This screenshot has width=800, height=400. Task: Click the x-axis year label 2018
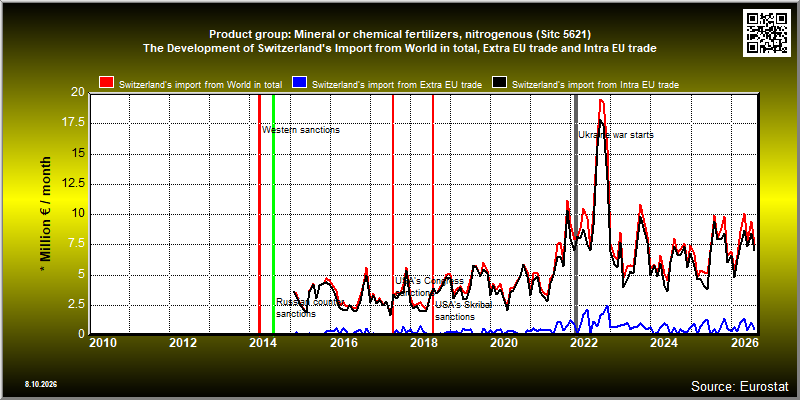pos(423,342)
